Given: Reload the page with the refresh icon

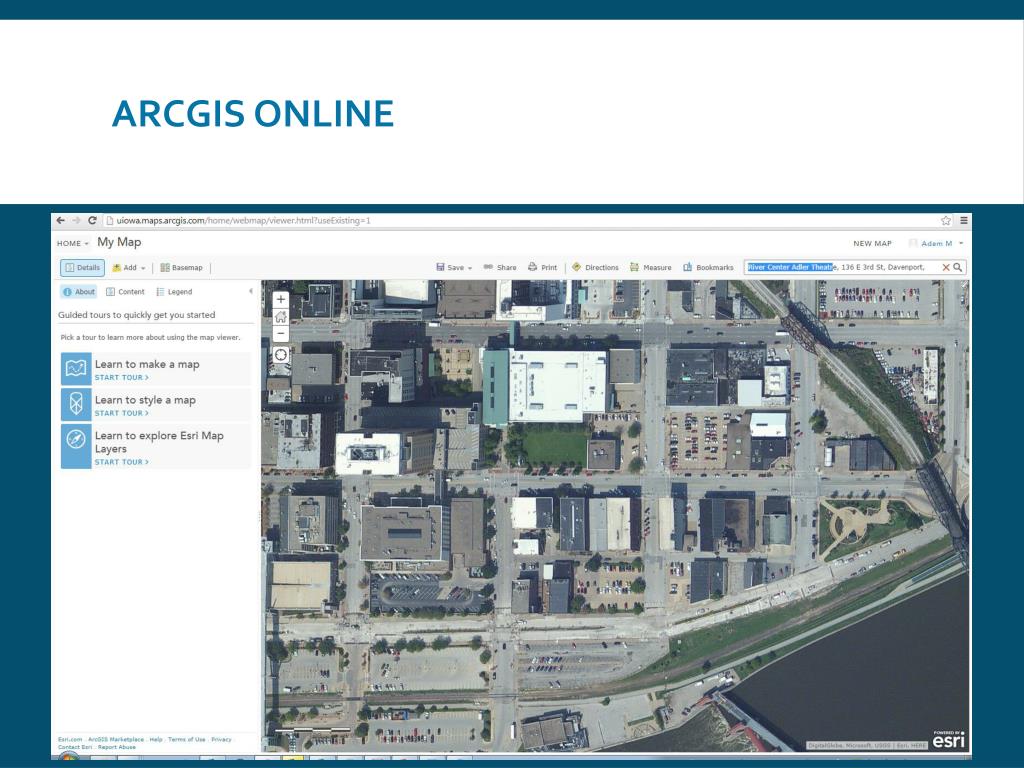Looking at the screenshot, I should [x=92, y=221].
